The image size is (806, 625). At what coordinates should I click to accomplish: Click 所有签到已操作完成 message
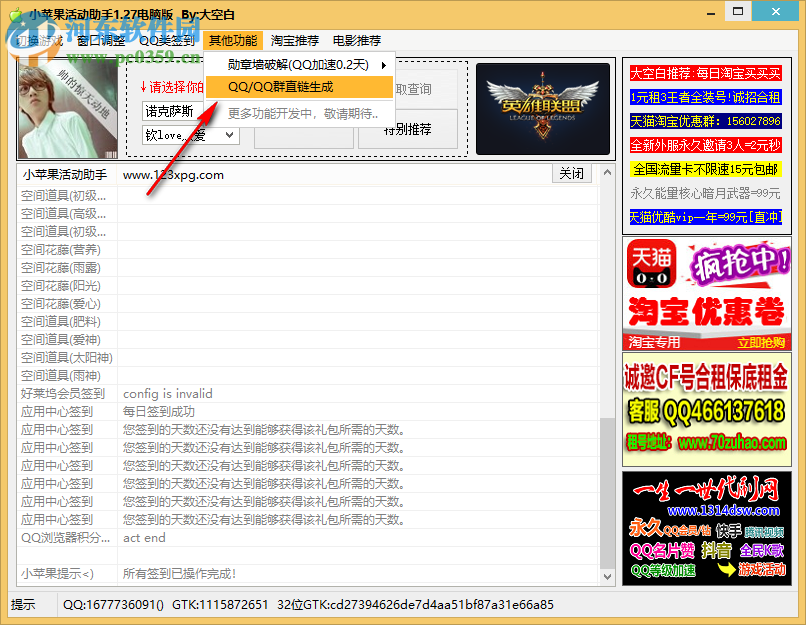(x=179, y=574)
